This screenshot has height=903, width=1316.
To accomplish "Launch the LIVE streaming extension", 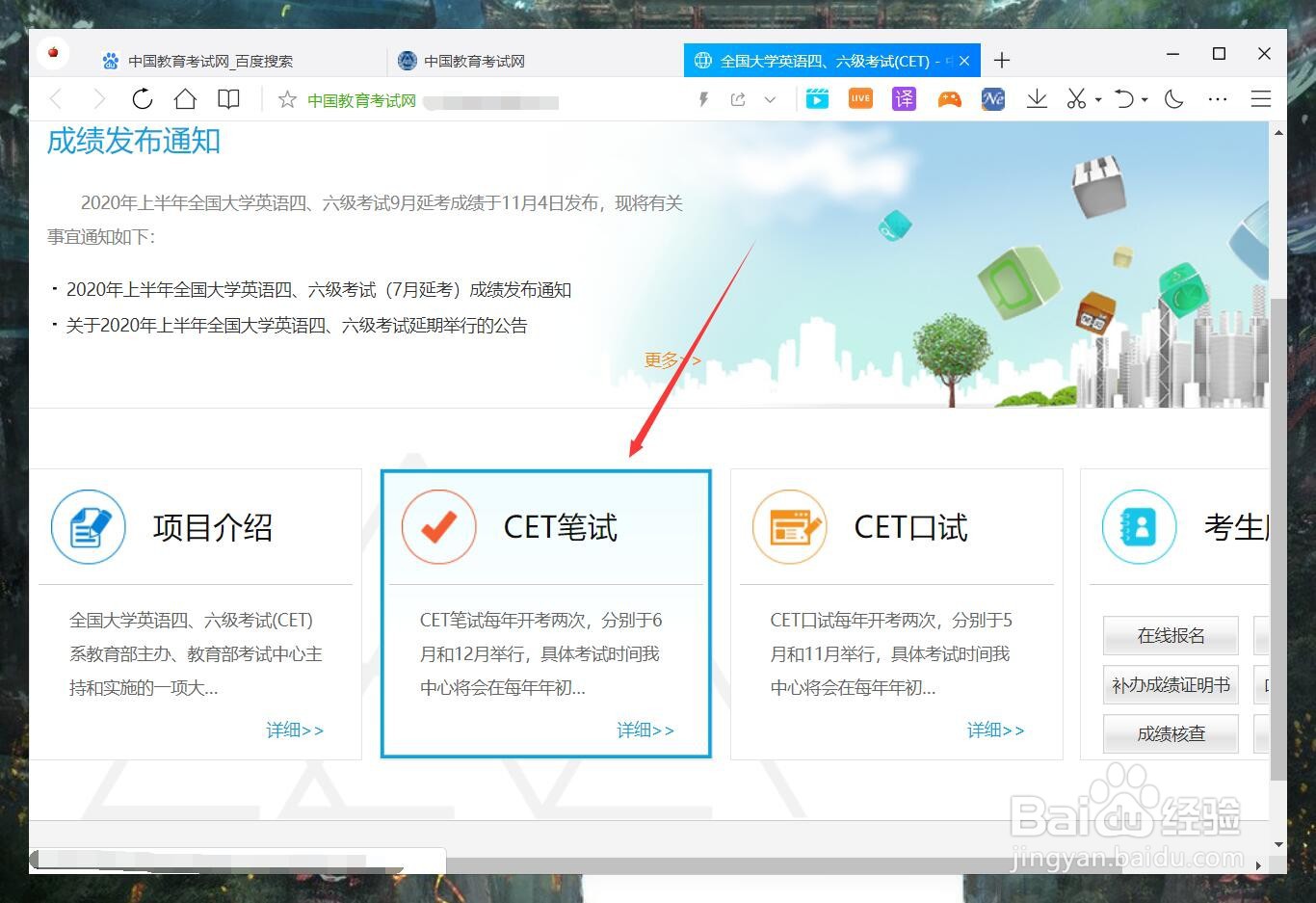I will coord(859,98).
